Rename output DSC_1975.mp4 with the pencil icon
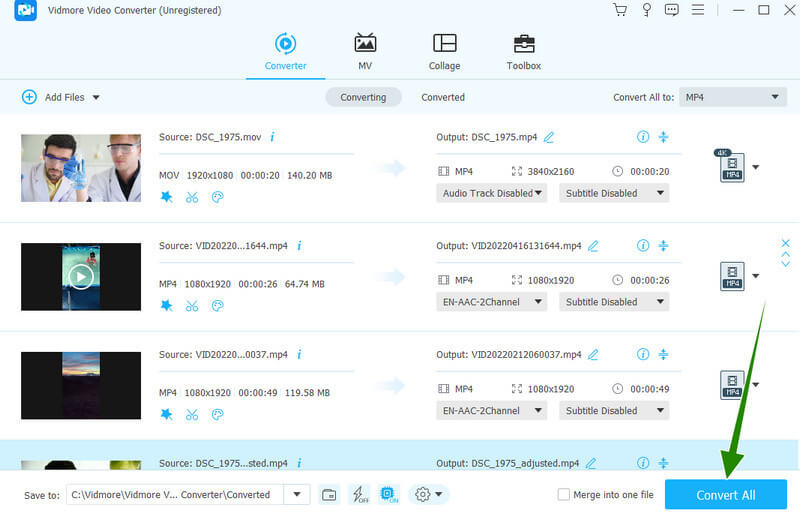Viewport: 800px width, 514px height. click(x=549, y=137)
